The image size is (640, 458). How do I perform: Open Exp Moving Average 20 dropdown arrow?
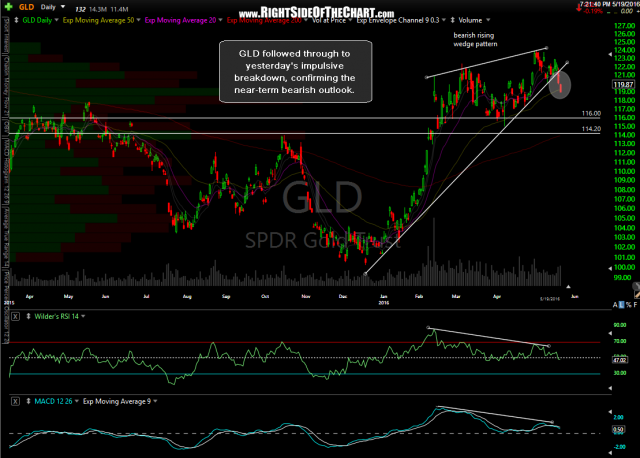tap(220, 20)
